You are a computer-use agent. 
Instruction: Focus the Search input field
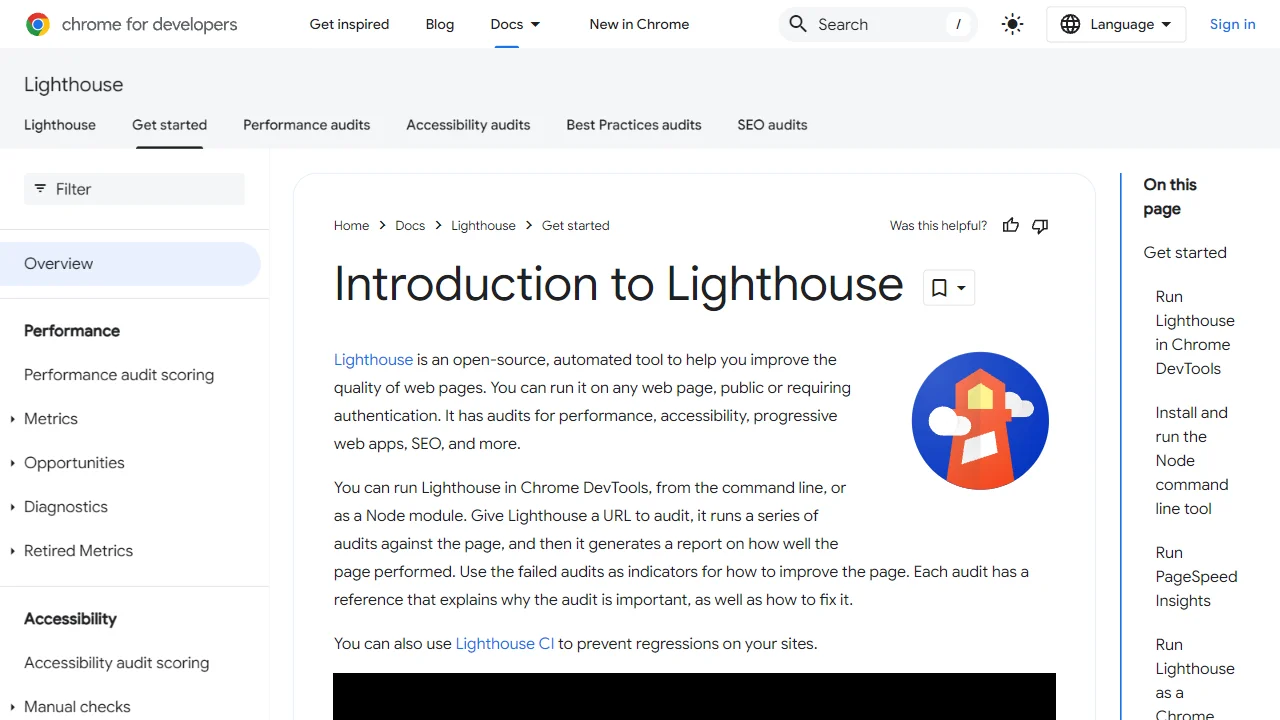point(878,24)
